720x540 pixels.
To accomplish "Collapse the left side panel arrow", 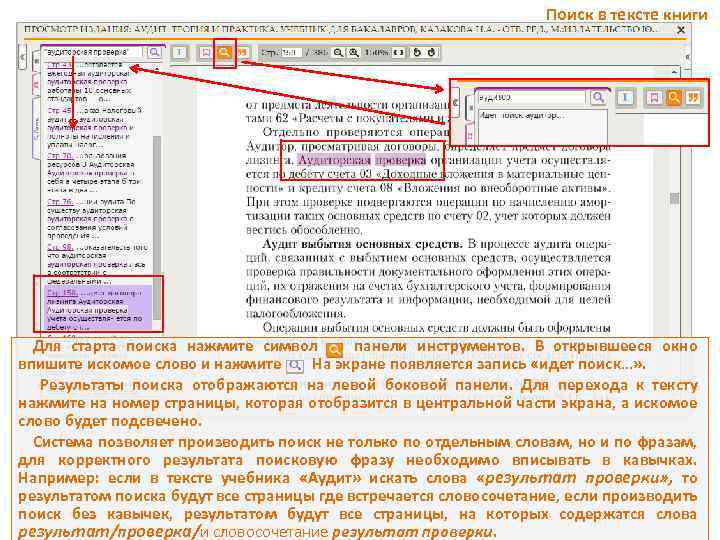I will (x=22, y=57).
